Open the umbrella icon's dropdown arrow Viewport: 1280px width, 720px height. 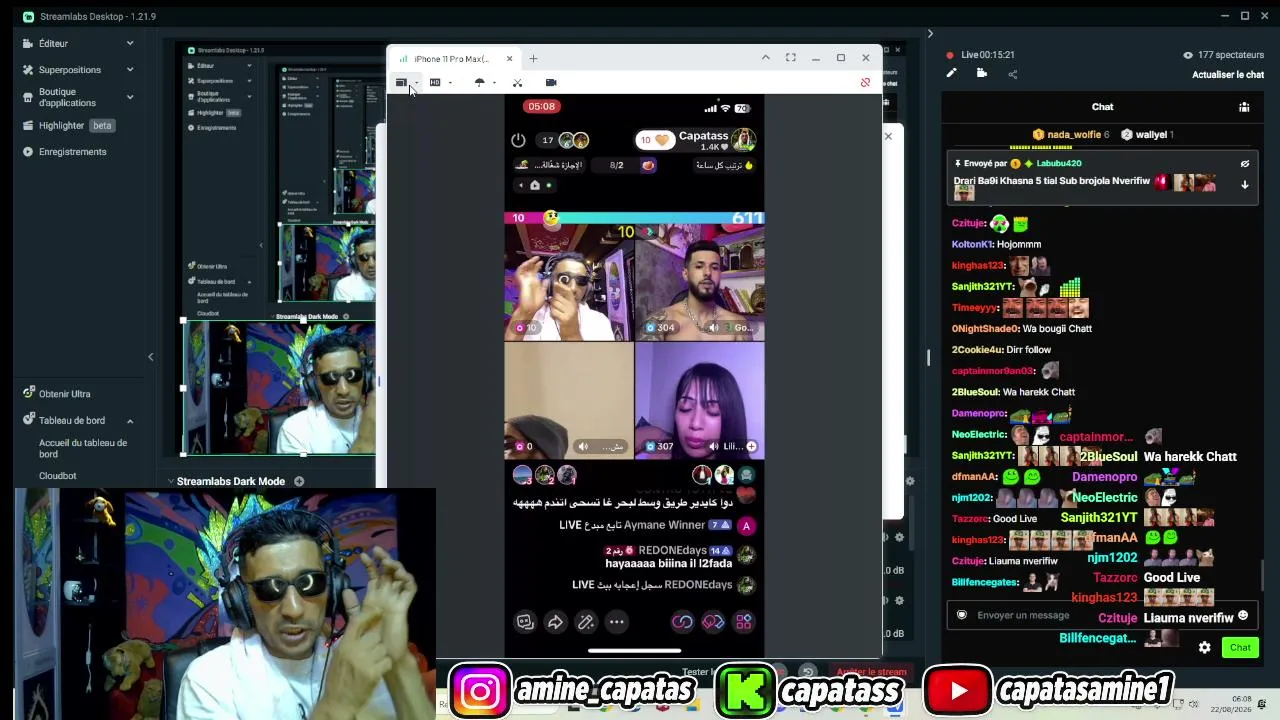[494, 83]
